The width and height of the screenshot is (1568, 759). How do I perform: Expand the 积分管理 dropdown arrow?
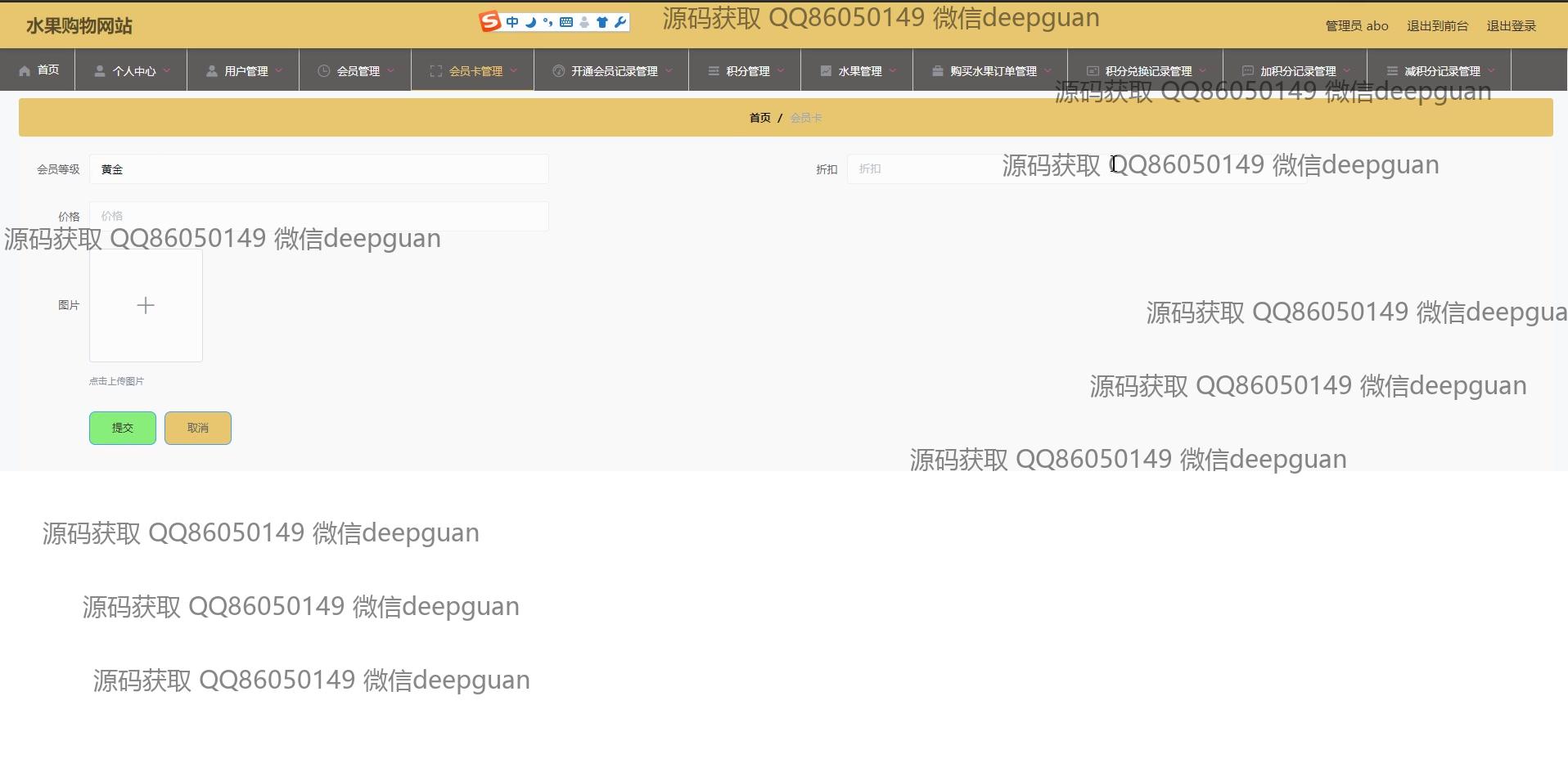point(781,71)
